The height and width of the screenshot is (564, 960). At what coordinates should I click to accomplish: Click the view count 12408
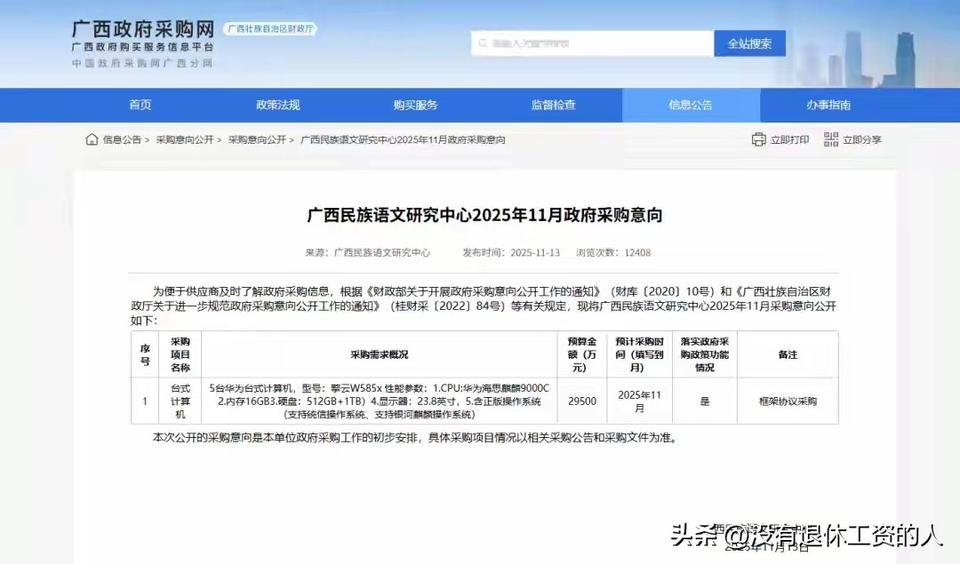click(x=637, y=252)
